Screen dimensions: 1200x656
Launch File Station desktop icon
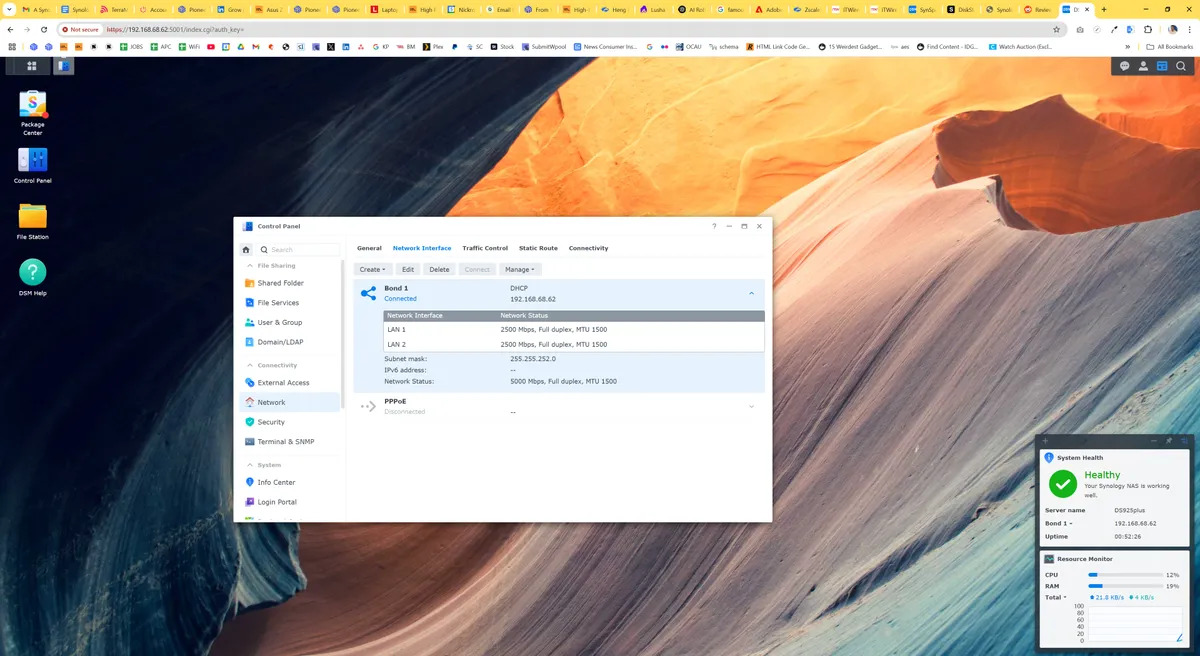[x=33, y=216]
